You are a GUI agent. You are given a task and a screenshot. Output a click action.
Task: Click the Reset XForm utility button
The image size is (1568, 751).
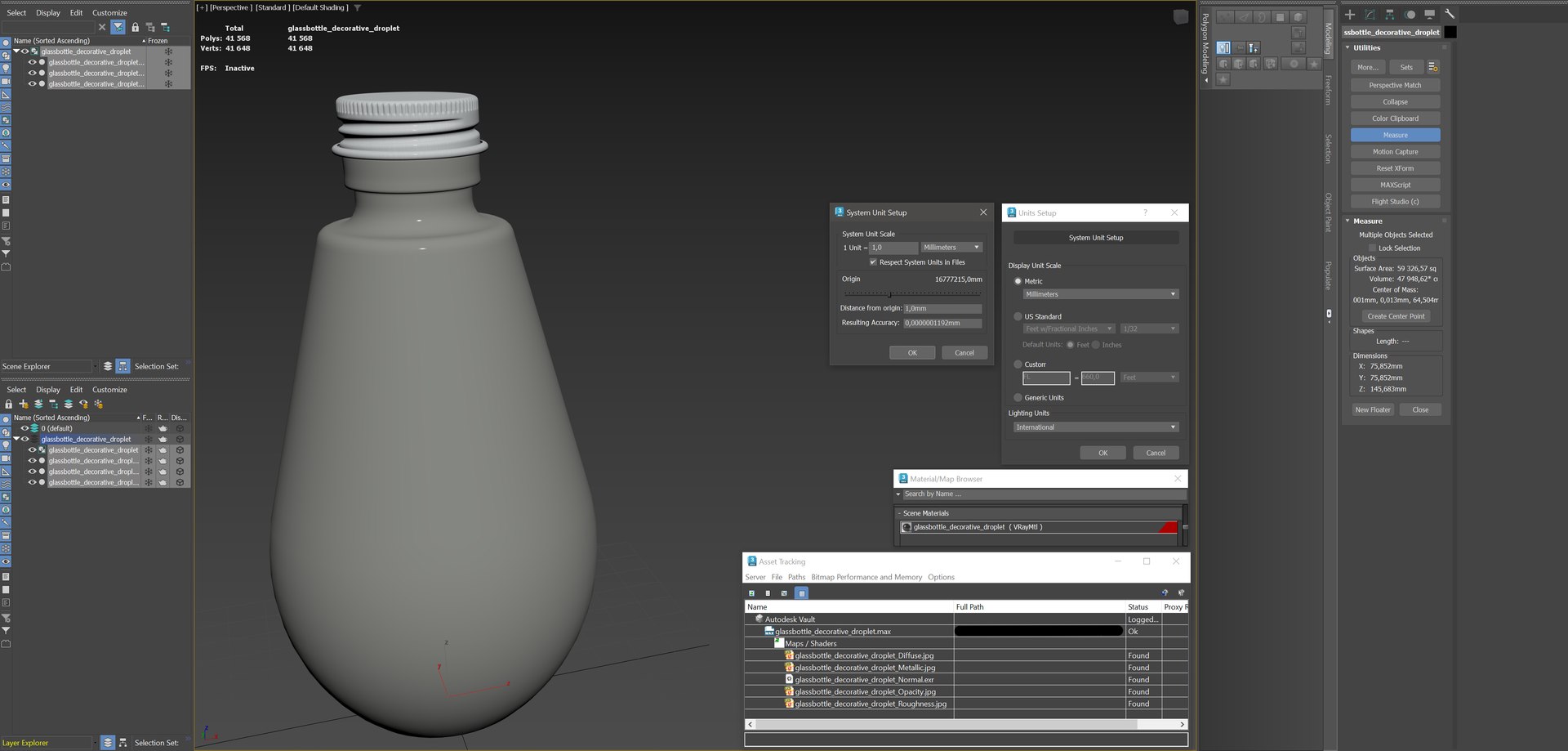pos(1395,168)
